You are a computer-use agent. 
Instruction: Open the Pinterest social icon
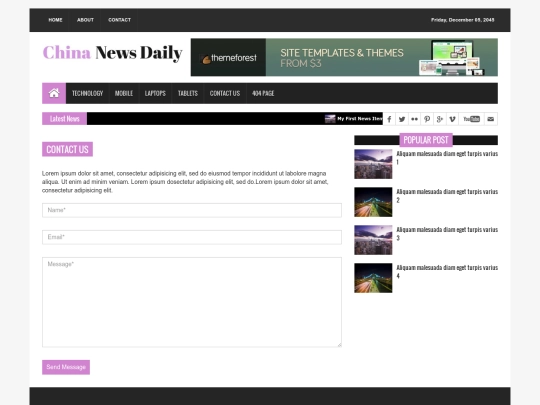[x=427, y=119]
